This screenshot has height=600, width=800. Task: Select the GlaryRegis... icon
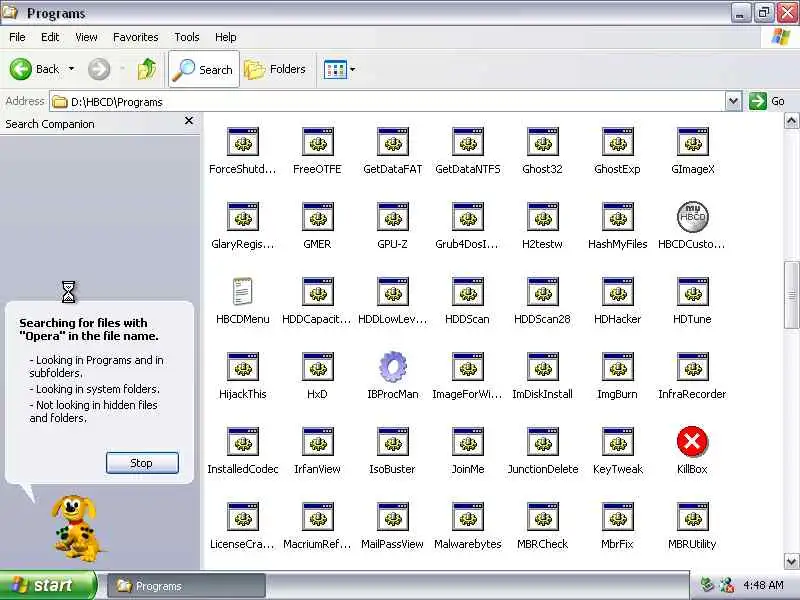click(243, 216)
